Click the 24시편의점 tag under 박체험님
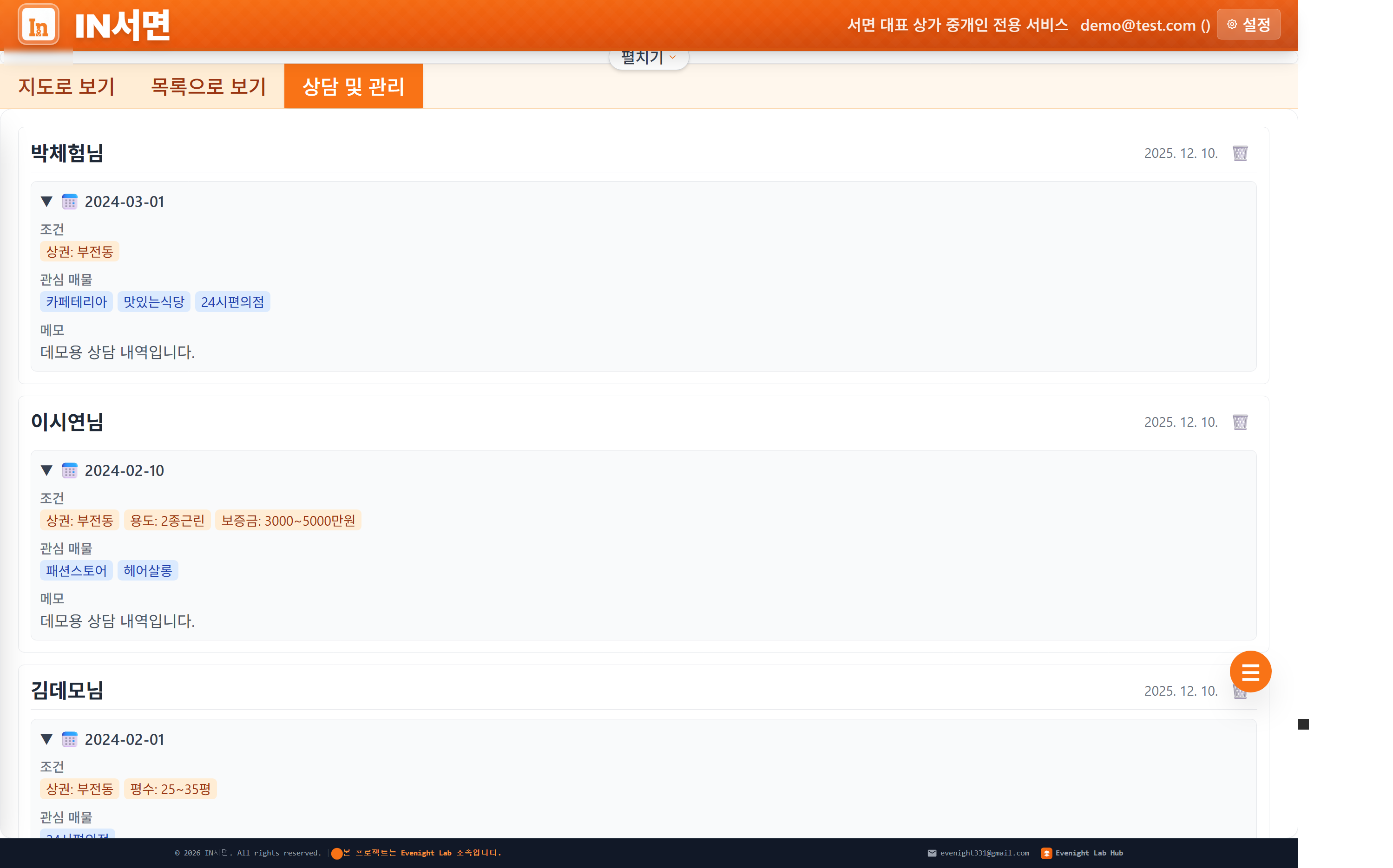The width and height of the screenshot is (1393, 868). tap(232, 302)
